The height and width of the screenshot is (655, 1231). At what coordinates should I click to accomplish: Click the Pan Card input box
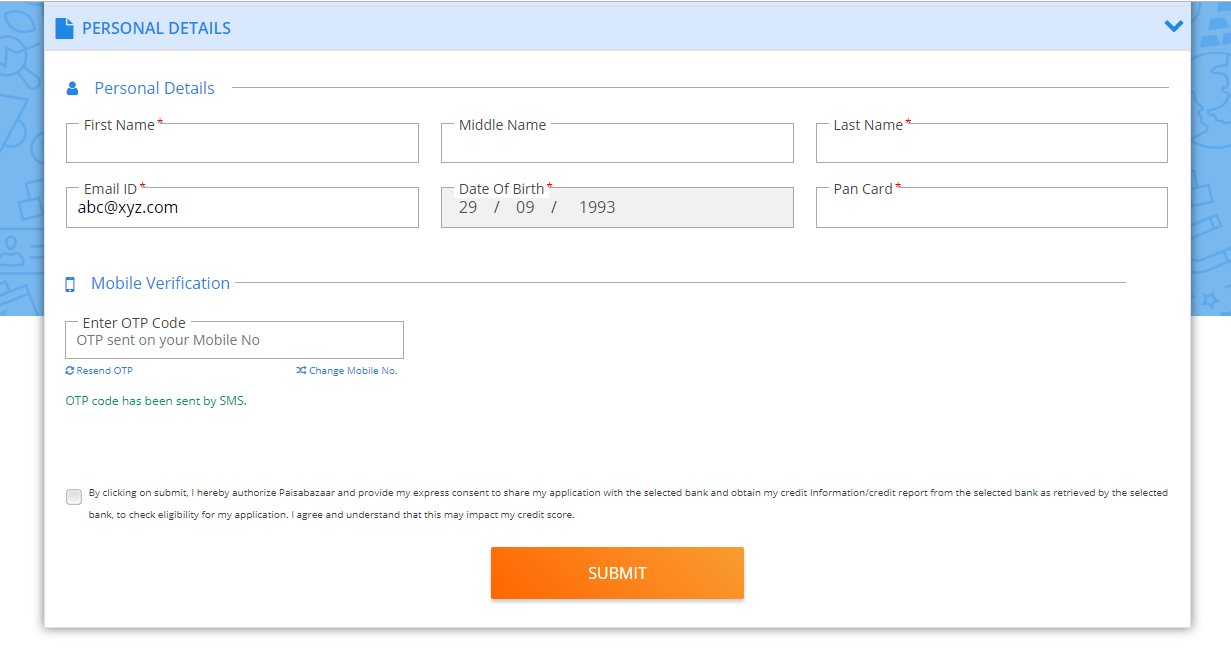[992, 207]
